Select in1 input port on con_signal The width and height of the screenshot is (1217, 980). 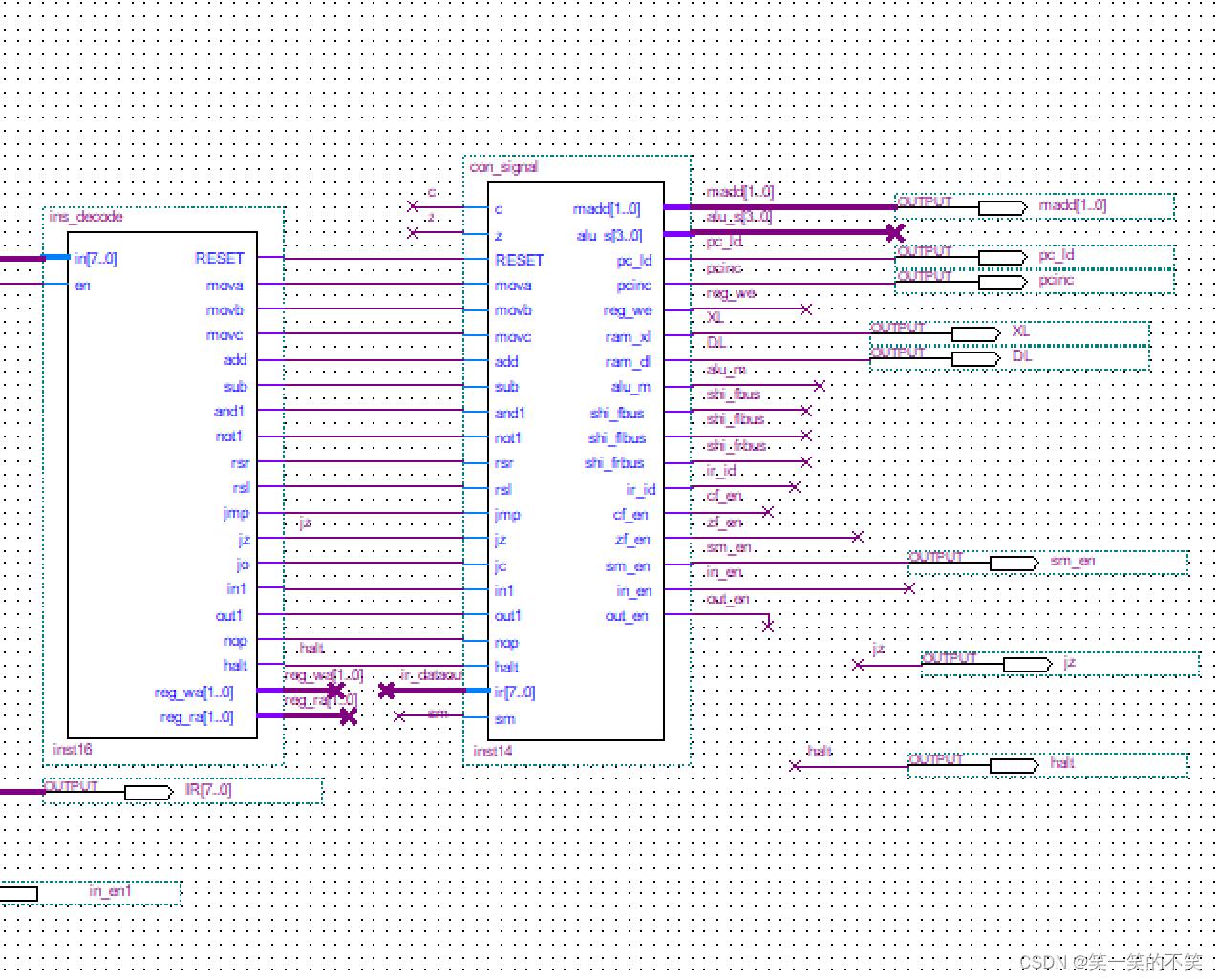coord(504,591)
